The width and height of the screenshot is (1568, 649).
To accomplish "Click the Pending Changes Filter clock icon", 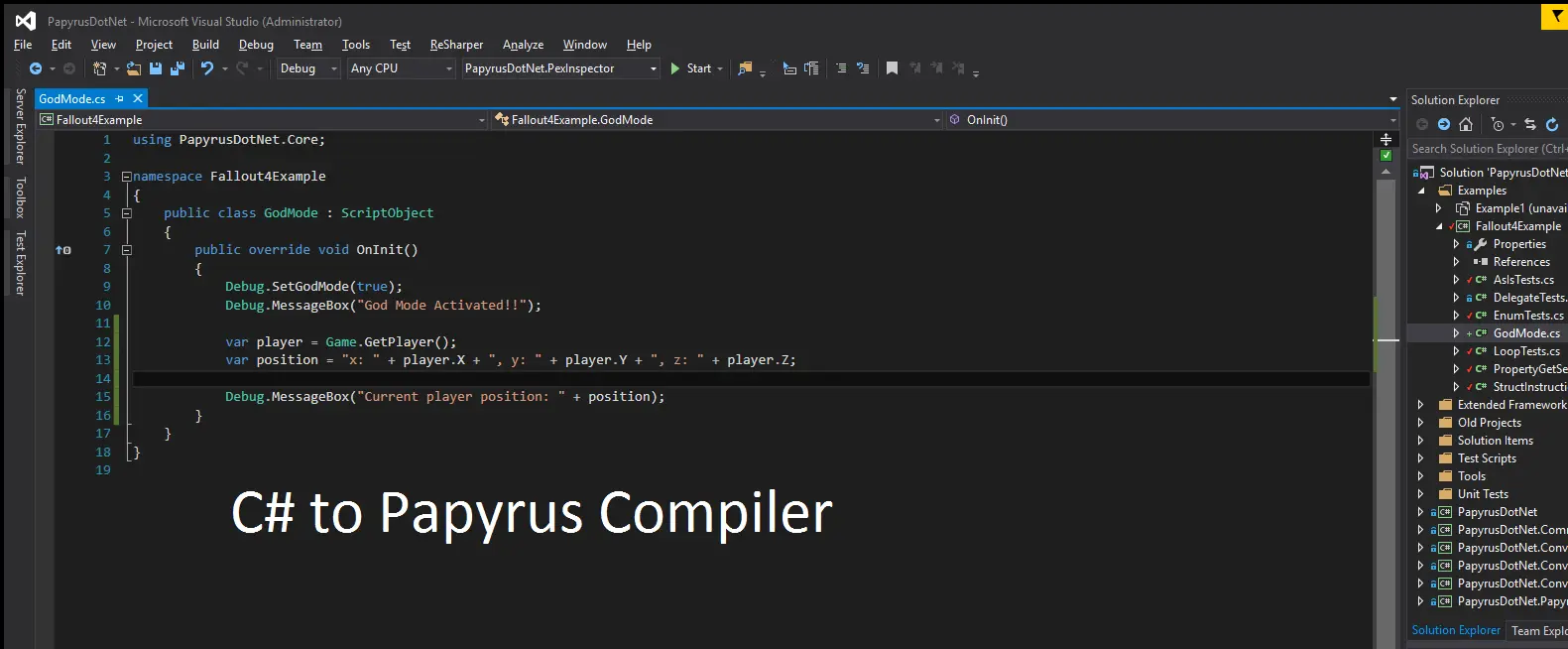I will (x=1498, y=124).
